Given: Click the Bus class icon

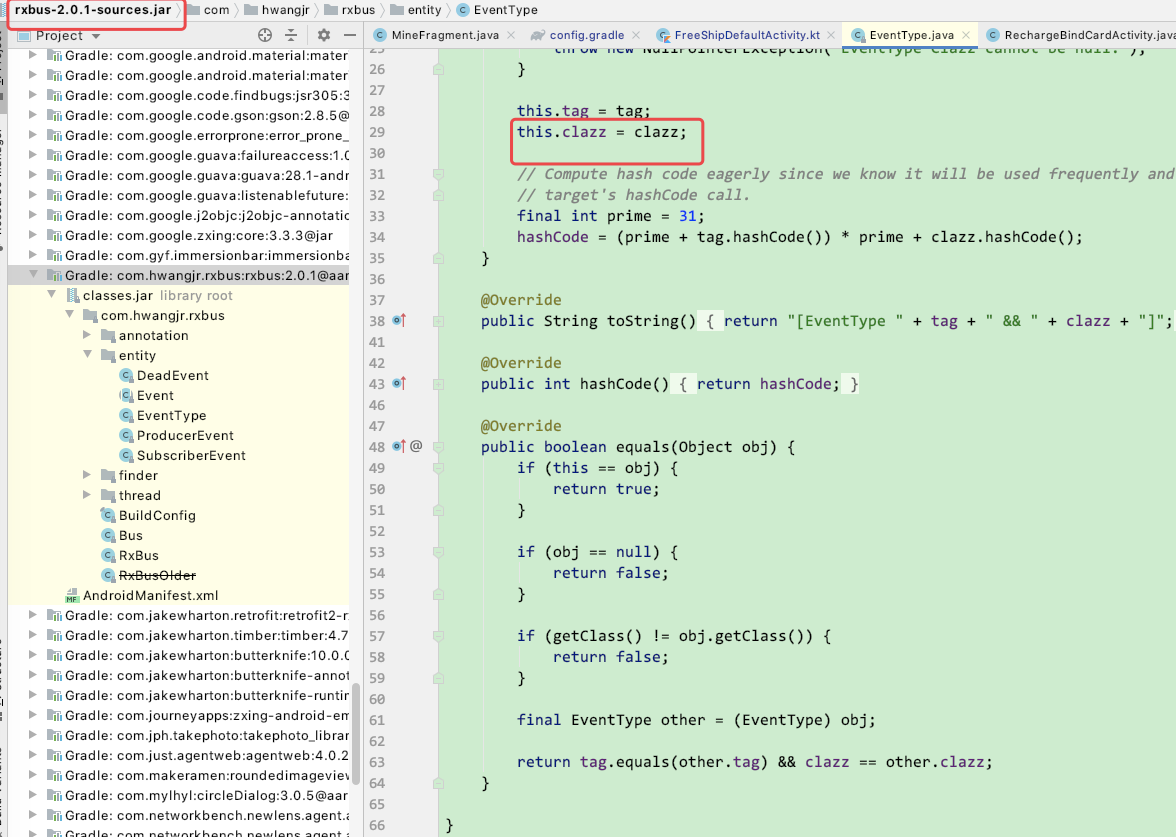Looking at the screenshot, I should click(107, 535).
